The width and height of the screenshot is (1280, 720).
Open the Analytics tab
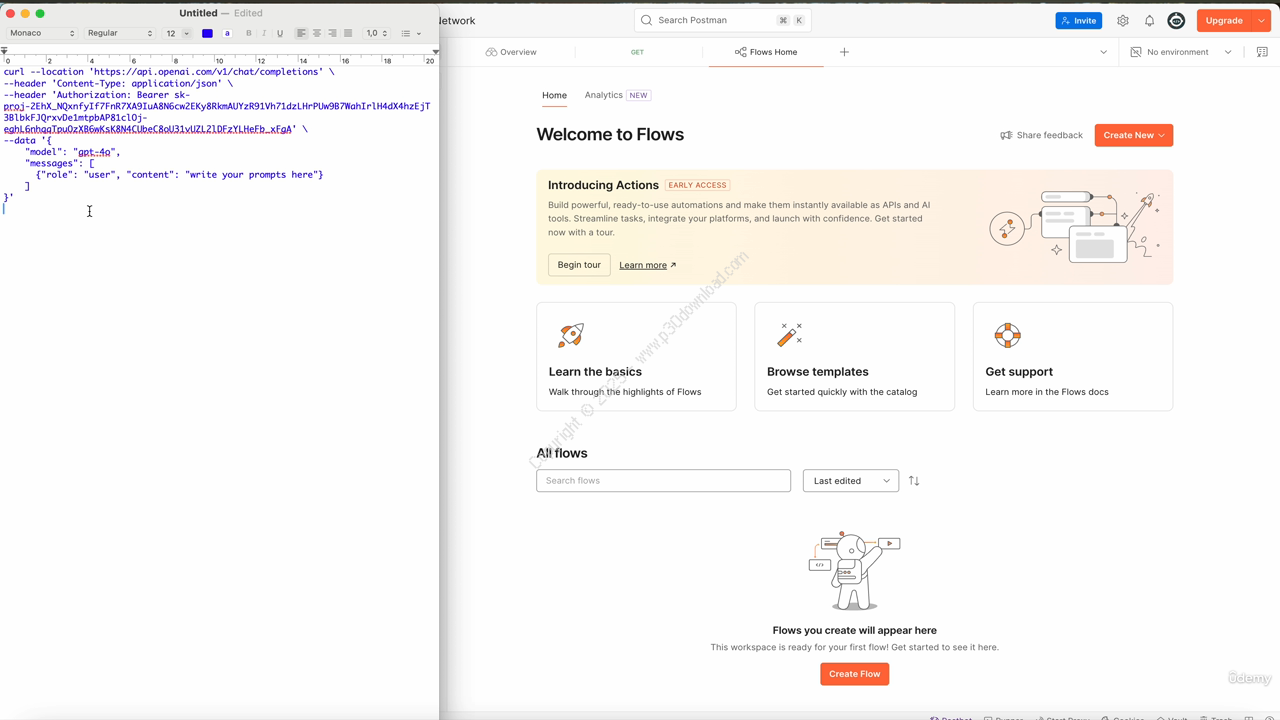603,95
